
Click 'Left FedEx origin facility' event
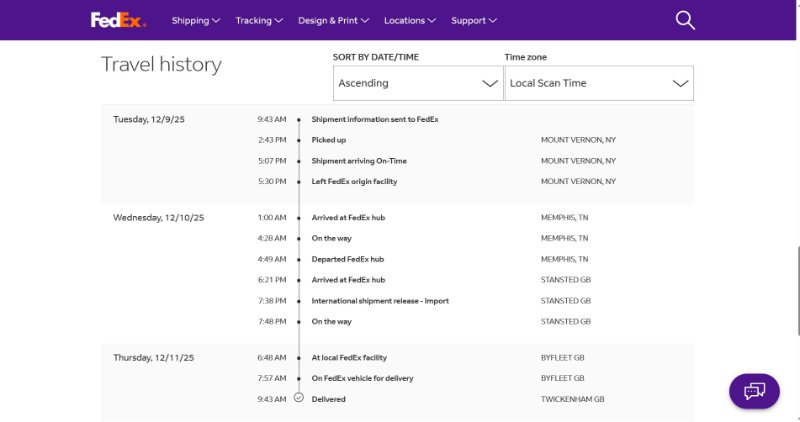354,181
